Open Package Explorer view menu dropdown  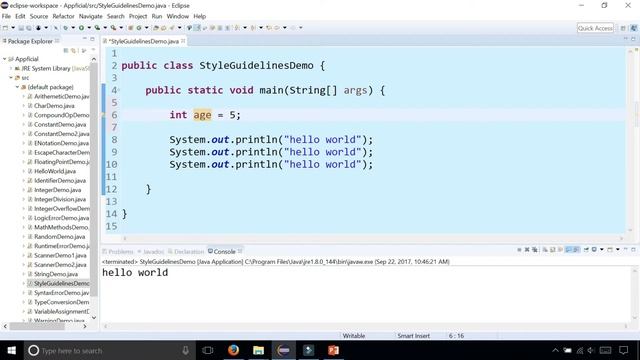point(93,50)
